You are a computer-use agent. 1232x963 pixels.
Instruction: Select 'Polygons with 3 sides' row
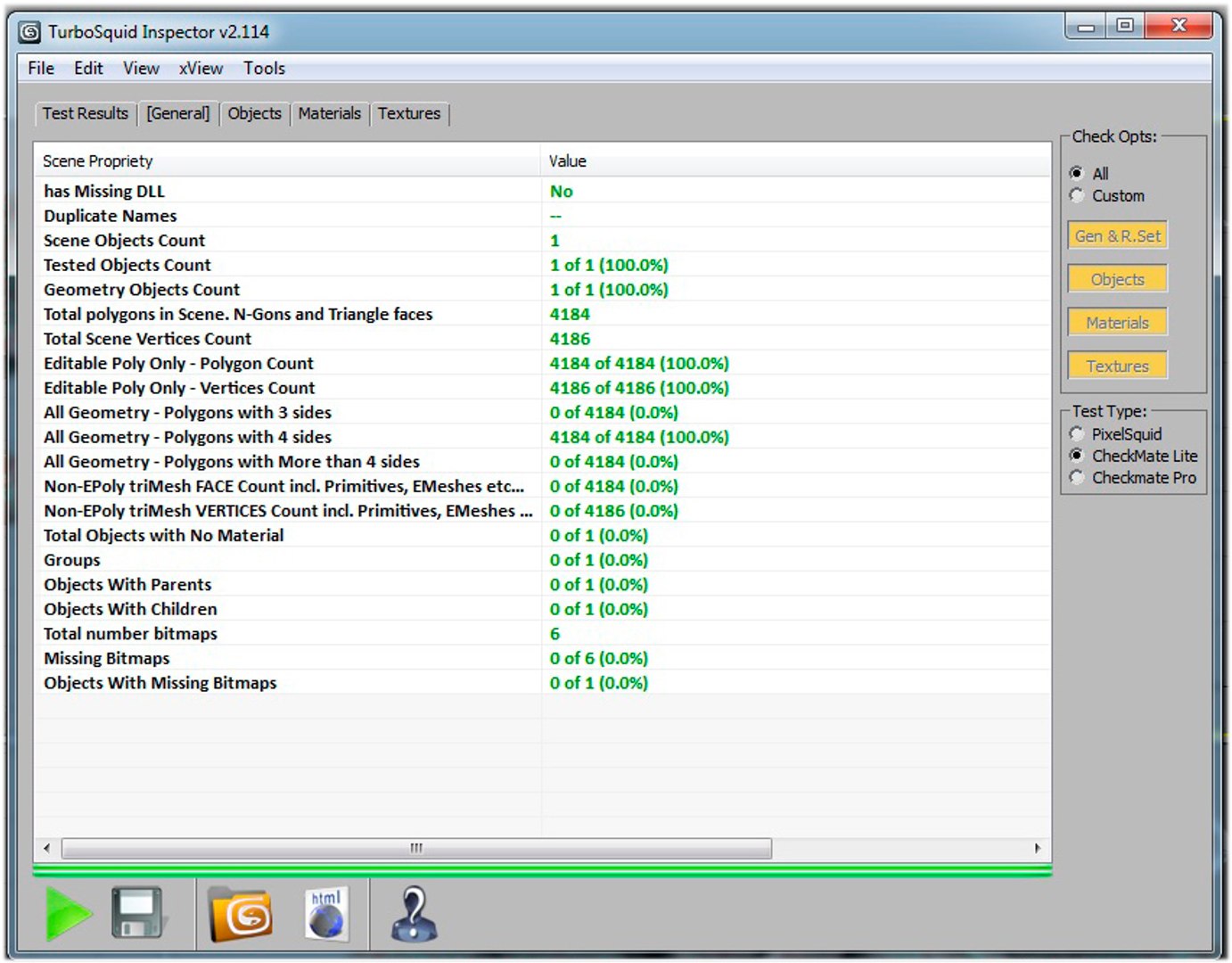(x=542, y=413)
